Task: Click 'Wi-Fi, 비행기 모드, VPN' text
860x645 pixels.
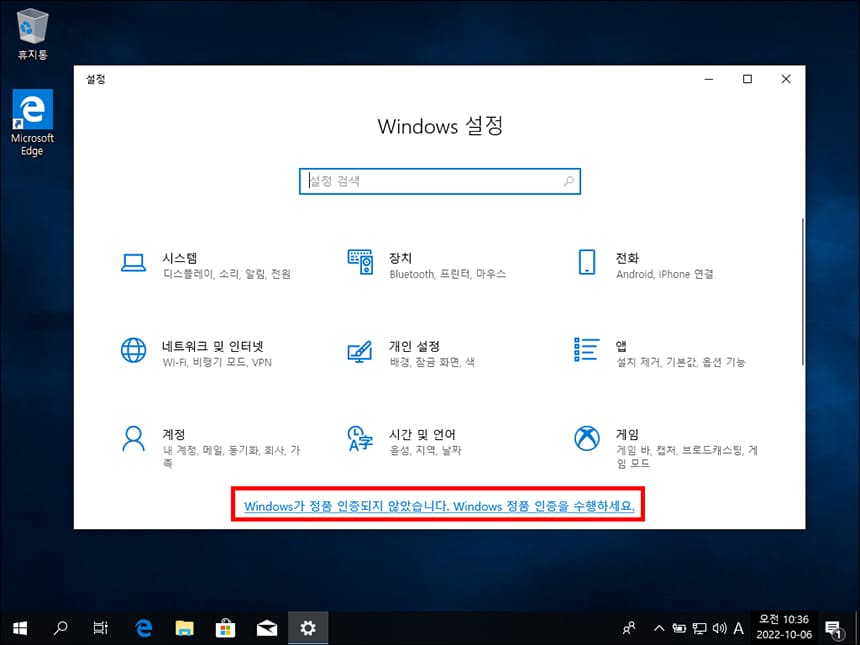Action: [217, 362]
